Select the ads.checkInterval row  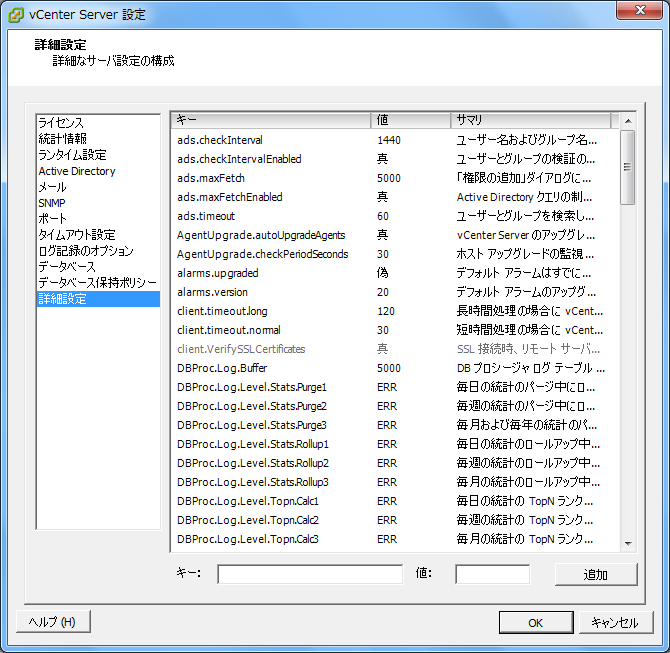395,140
